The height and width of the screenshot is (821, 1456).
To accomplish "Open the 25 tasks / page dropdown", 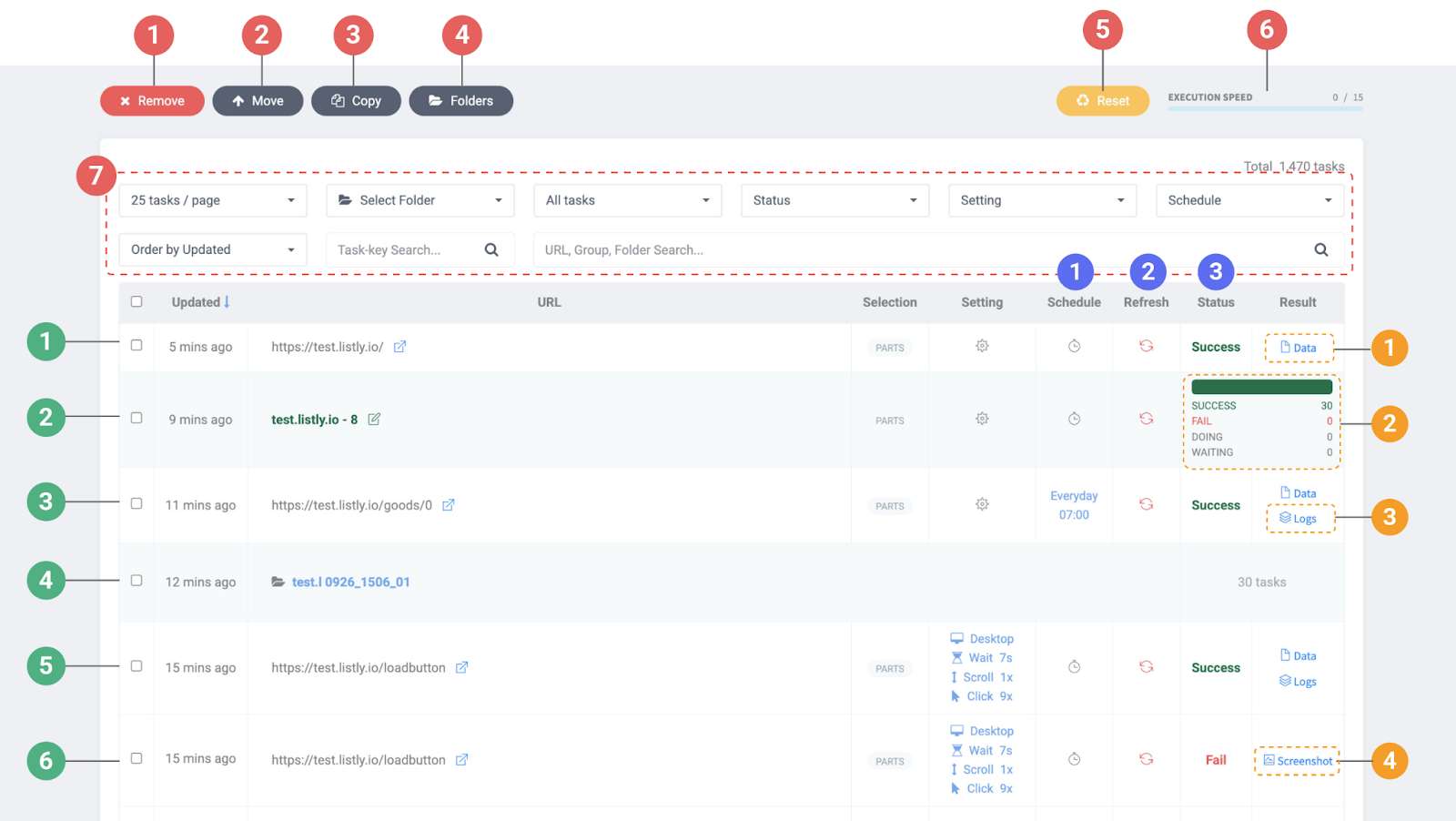I will coord(213,200).
